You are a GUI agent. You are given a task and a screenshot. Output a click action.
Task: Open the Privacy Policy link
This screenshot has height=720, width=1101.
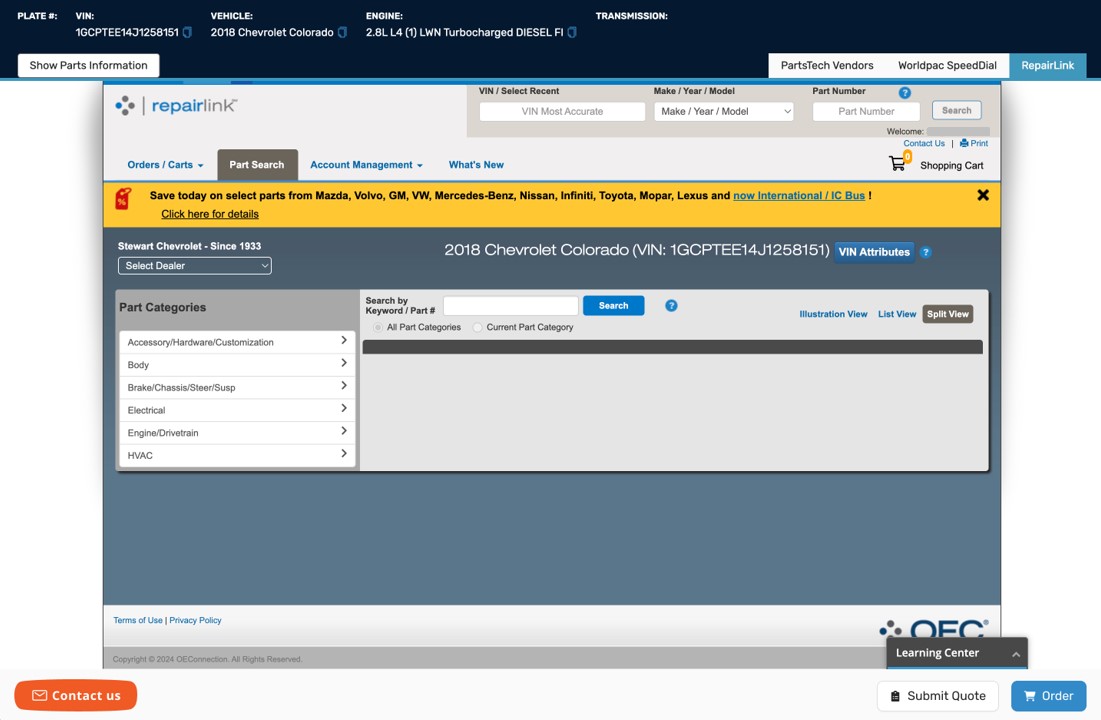195,620
